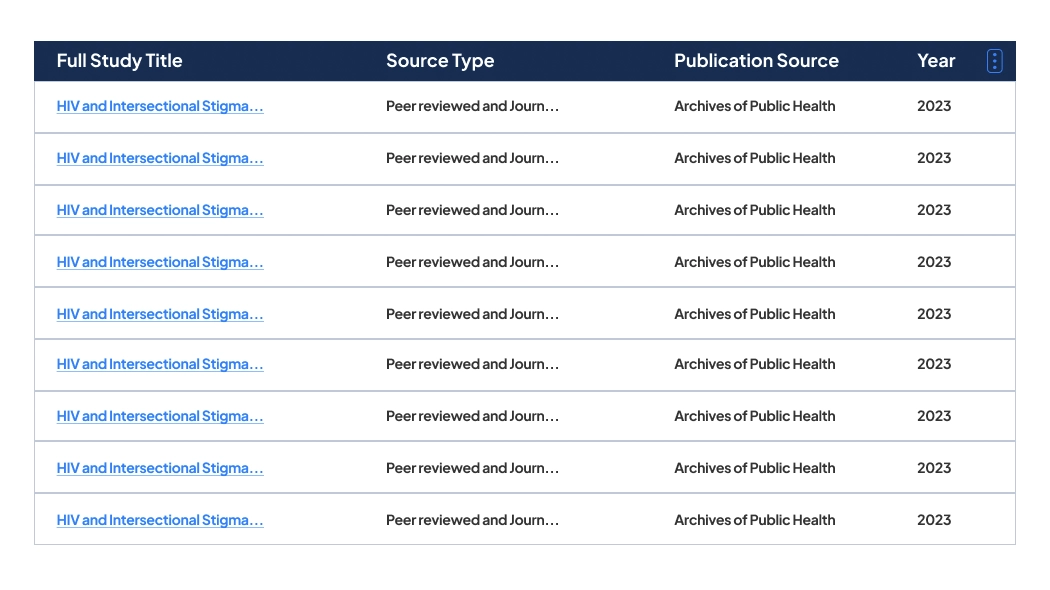Open the study link in the fourth row

tap(160, 262)
